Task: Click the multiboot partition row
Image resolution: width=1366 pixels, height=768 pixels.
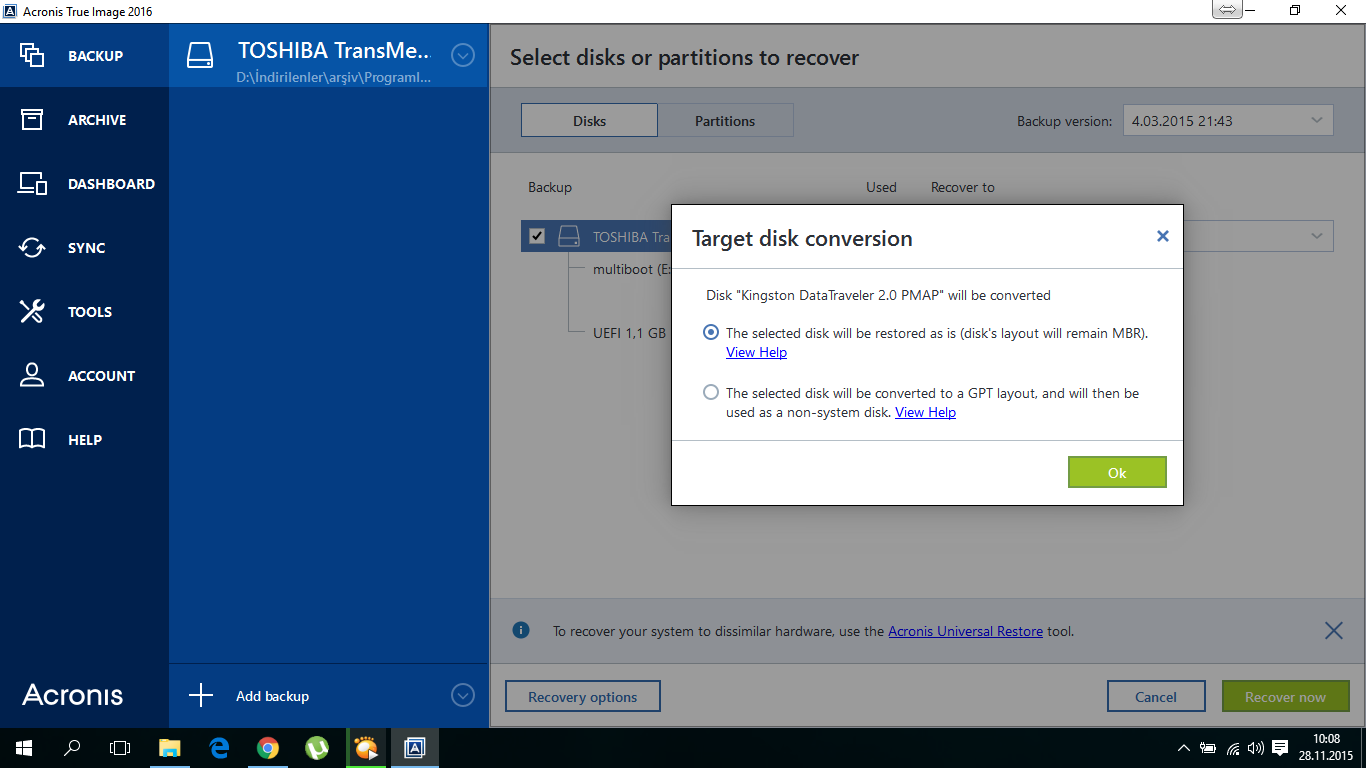Action: [x=630, y=269]
